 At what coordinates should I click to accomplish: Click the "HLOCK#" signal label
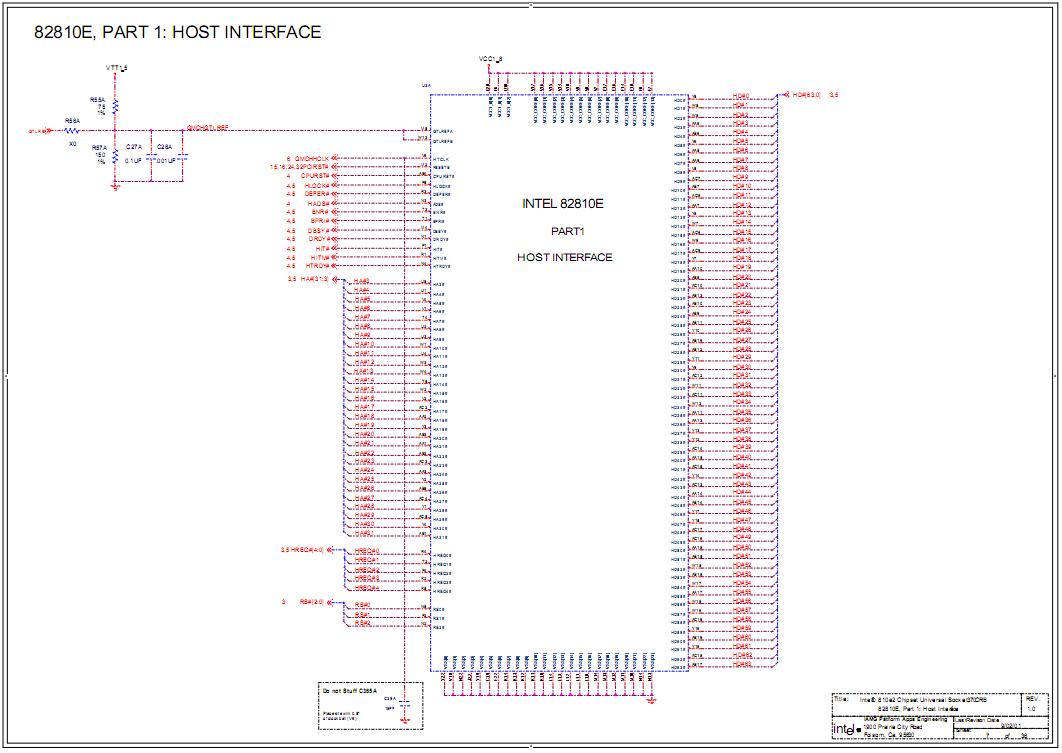click(x=317, y=186)
